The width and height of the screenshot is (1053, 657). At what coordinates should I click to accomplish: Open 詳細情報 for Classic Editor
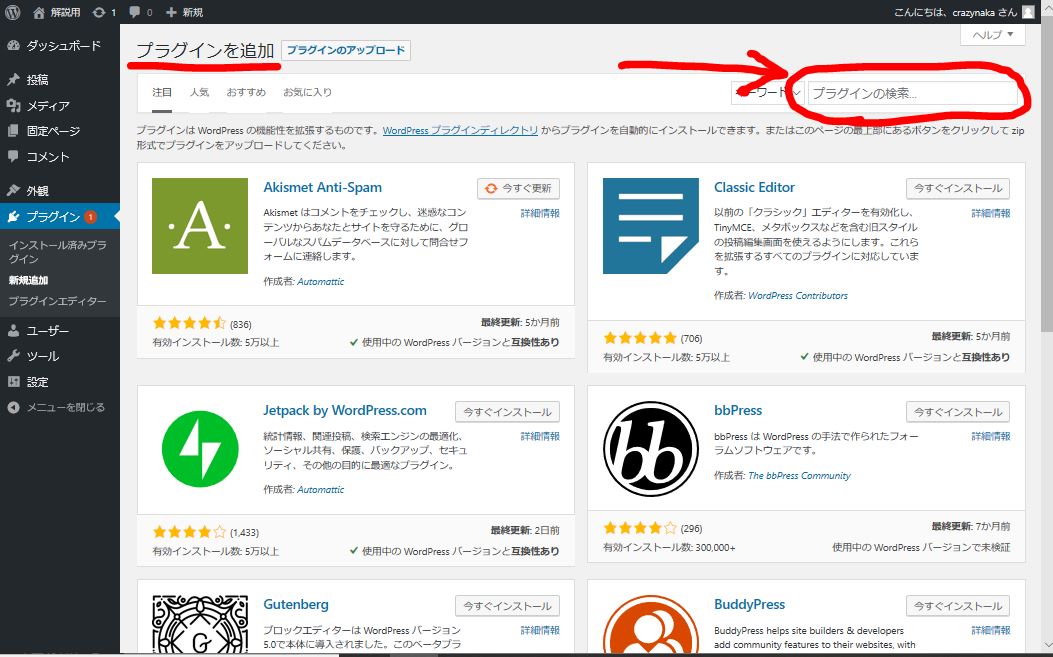pos(991,214)
